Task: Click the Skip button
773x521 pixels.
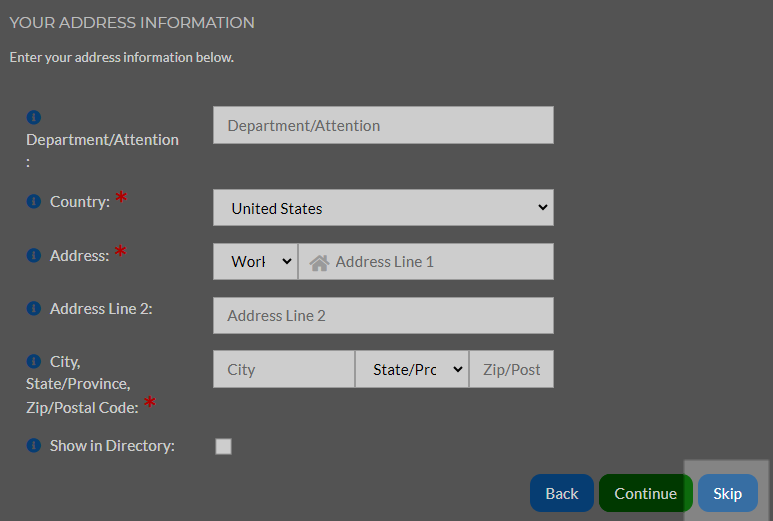Action: pos(728,493)
